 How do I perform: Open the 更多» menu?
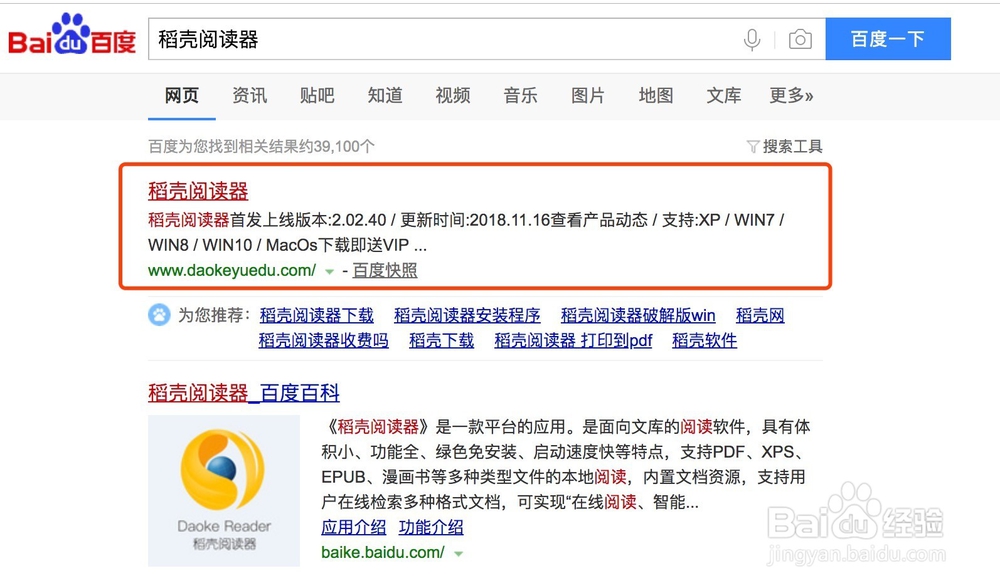[791, 96]
